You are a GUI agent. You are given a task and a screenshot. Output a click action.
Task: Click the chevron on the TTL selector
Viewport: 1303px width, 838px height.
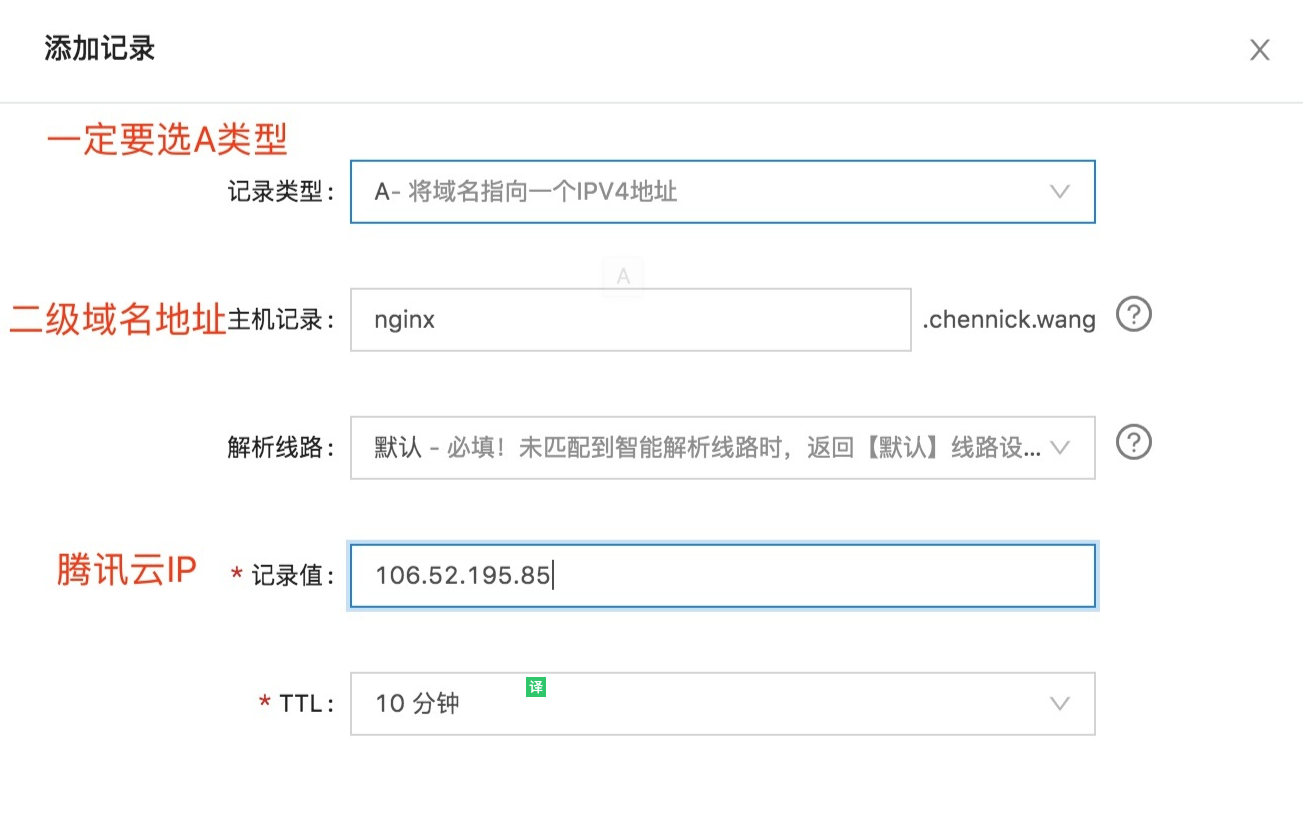tap(1060, 704)
